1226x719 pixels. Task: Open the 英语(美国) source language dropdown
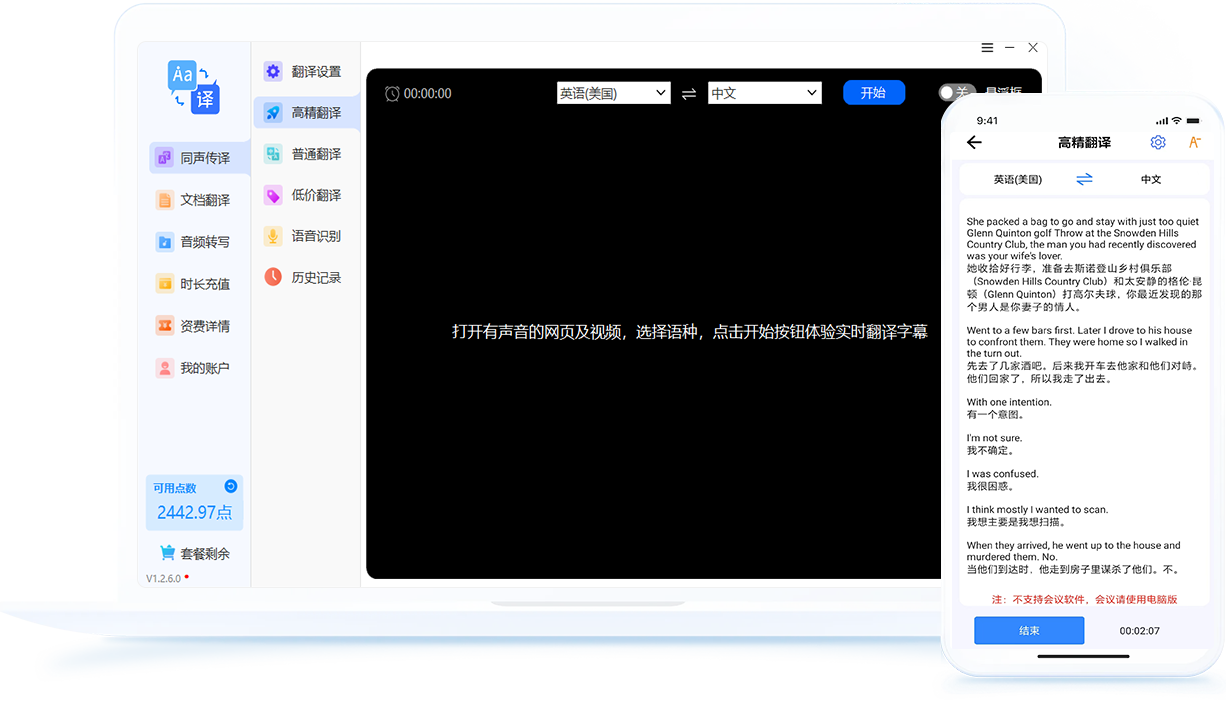click(613, 93)
